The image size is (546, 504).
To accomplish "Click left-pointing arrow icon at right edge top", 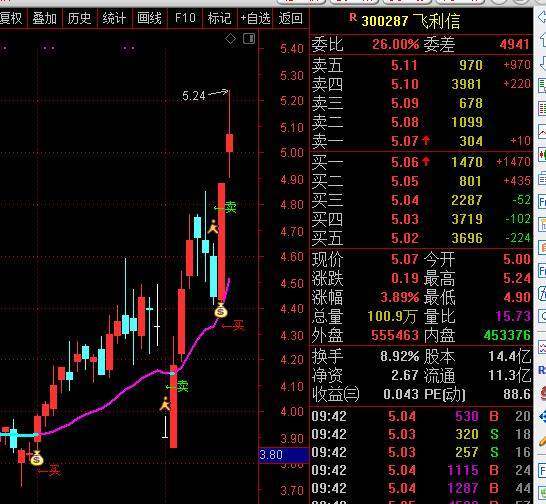I will (542, 17).
